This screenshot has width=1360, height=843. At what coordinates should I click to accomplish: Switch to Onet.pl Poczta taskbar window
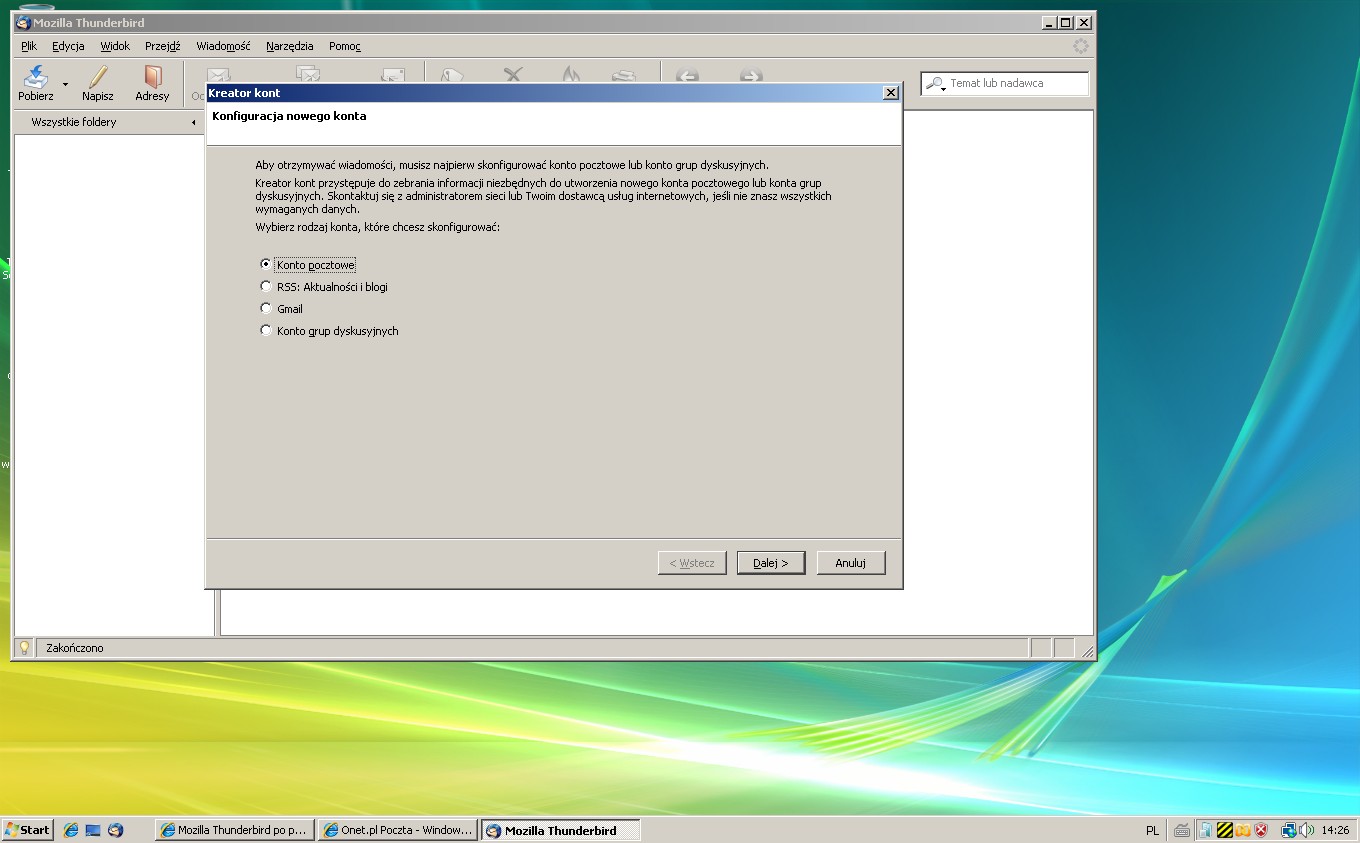pyautogui.click(x=397, y=830)
